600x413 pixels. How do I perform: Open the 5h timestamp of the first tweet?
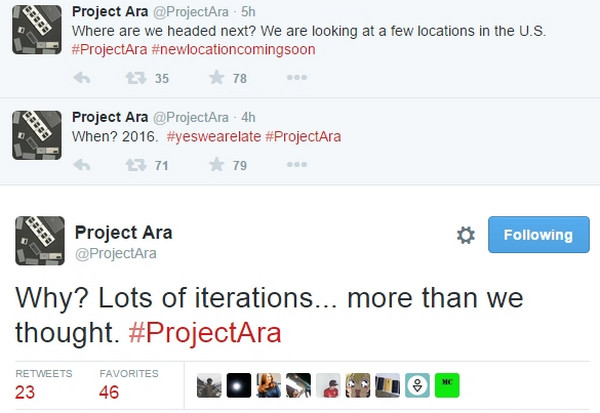249,12
